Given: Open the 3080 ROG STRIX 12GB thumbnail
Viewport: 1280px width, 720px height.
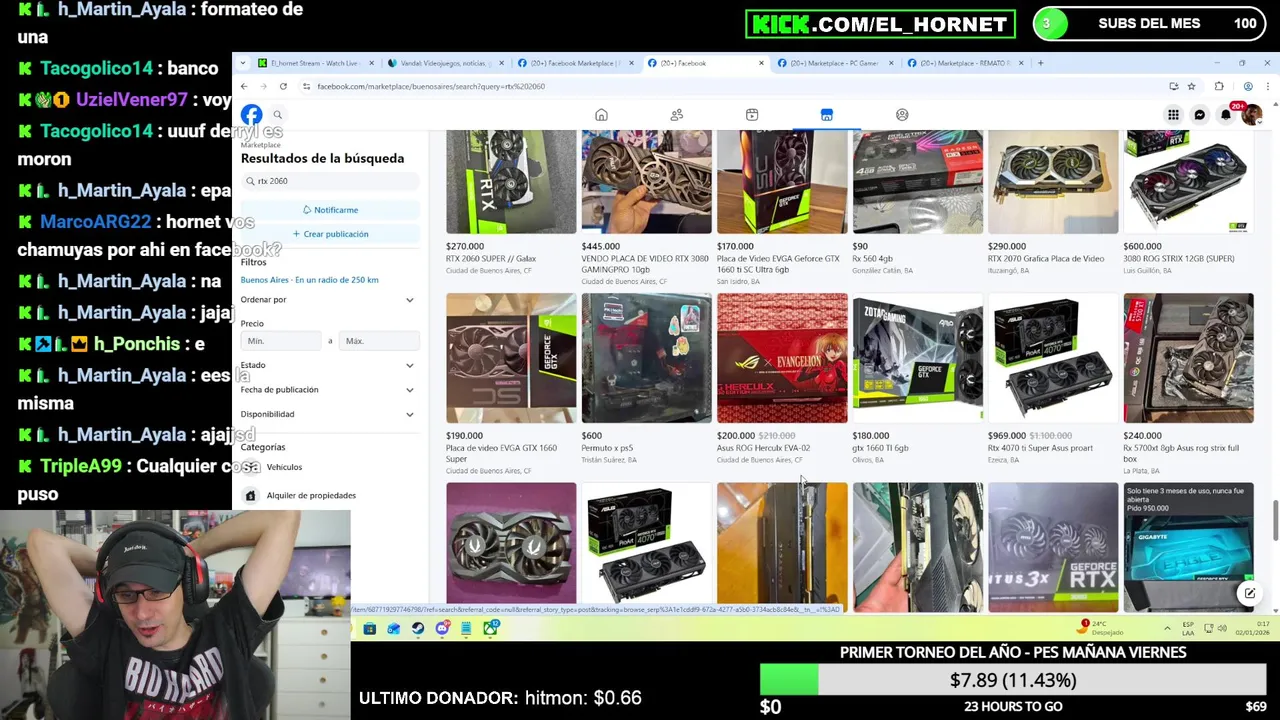Looking at the screenshot, I should (1188, 182).
